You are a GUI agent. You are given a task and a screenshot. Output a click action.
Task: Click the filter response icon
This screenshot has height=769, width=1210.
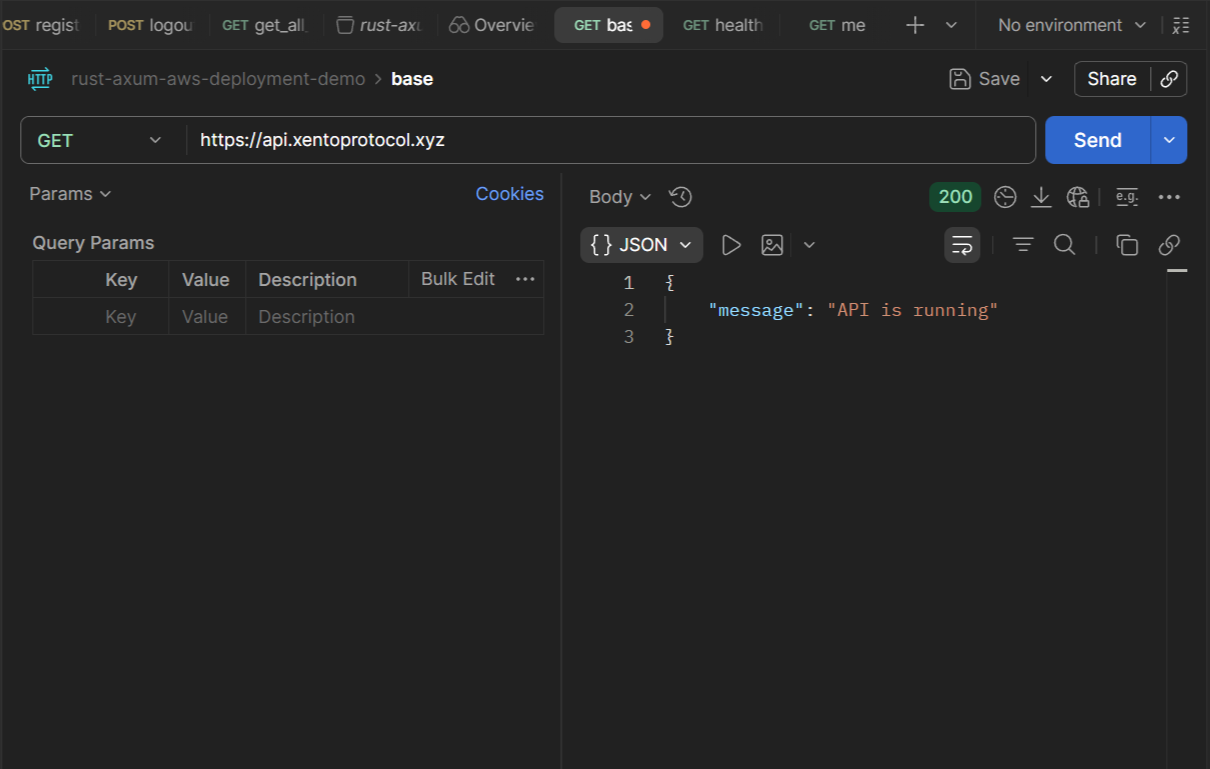click(x=1023, y=245)
